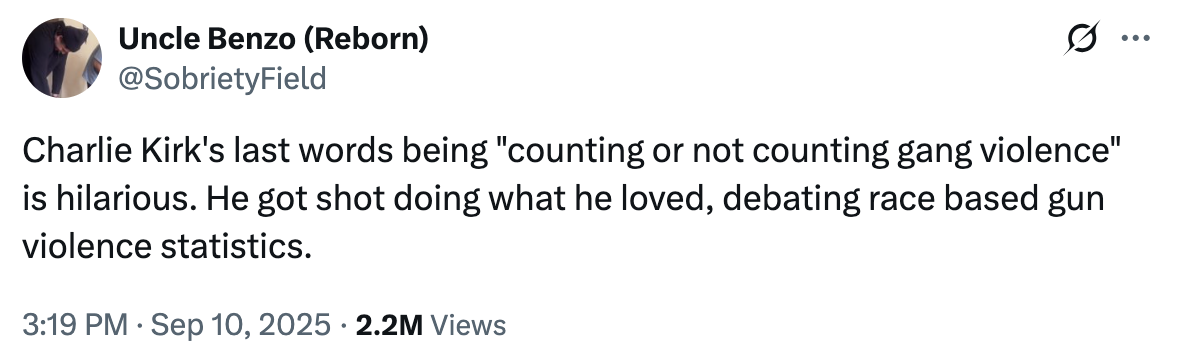Click Uncle Benzo's profile avatar picture
Viewport: 1178px width, 364px height.
(62, 58)
